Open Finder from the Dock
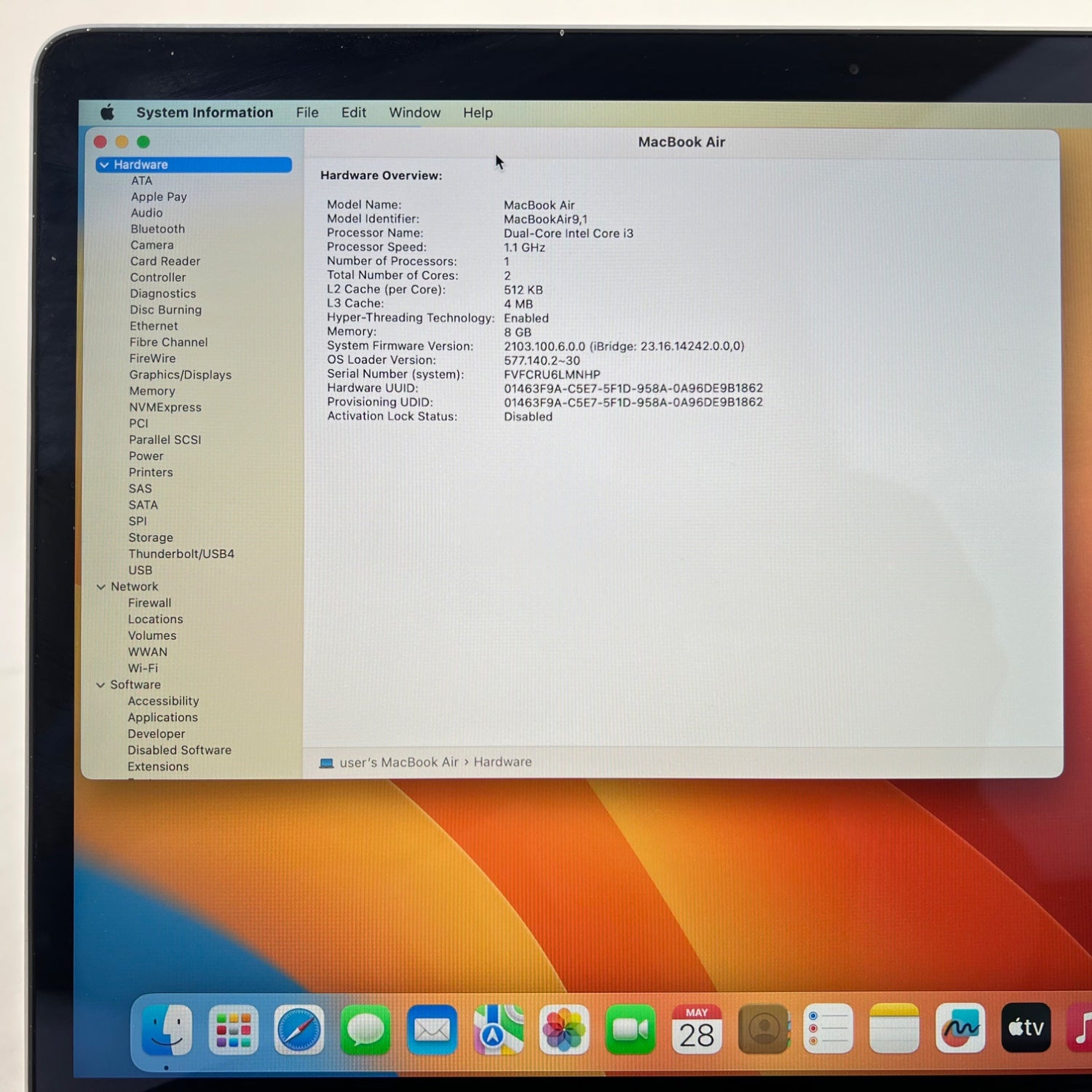This screenshot has height=1092, width=1092. point(167,1030)
